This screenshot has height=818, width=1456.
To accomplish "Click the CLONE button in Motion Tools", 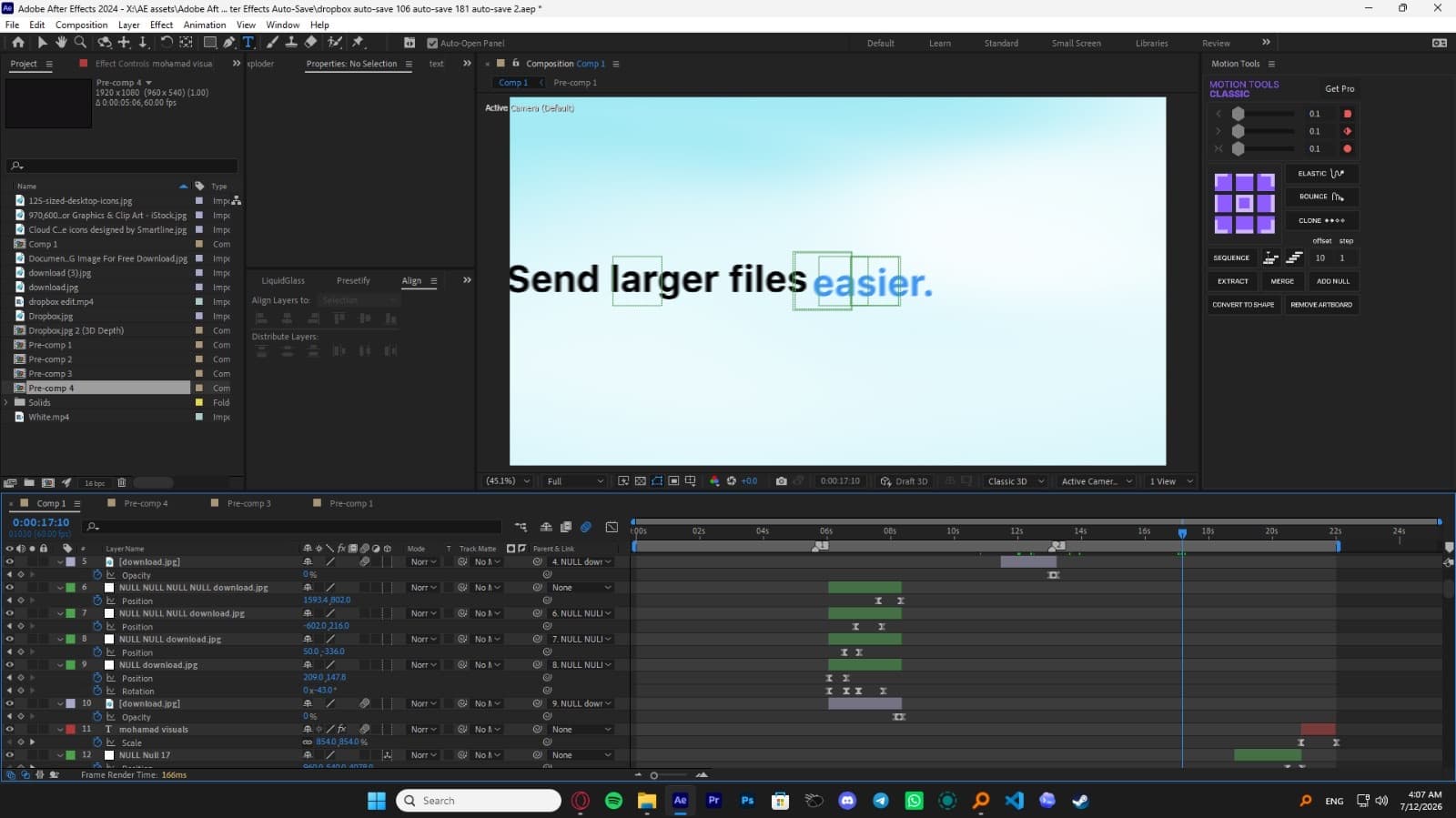I will click(x=1321, y=220).
